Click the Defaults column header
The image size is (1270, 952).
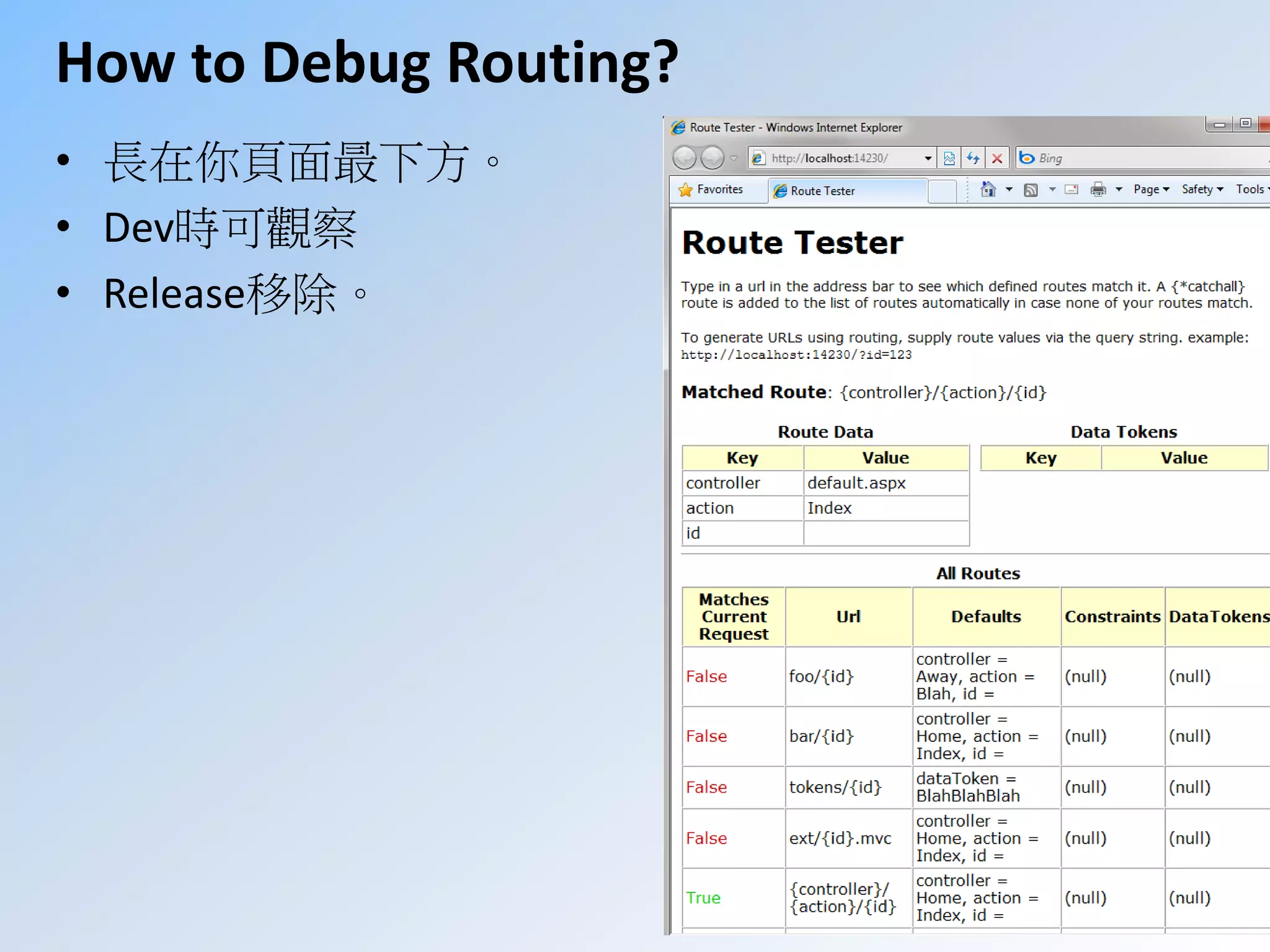point(986,617)
